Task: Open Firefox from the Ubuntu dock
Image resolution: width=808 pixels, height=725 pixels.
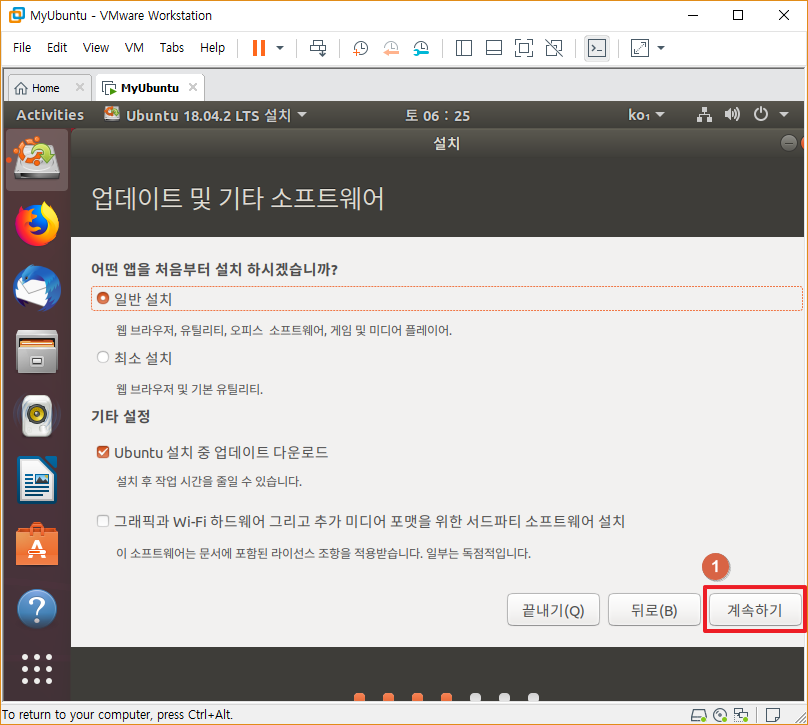Action: [x=37, y=224]
